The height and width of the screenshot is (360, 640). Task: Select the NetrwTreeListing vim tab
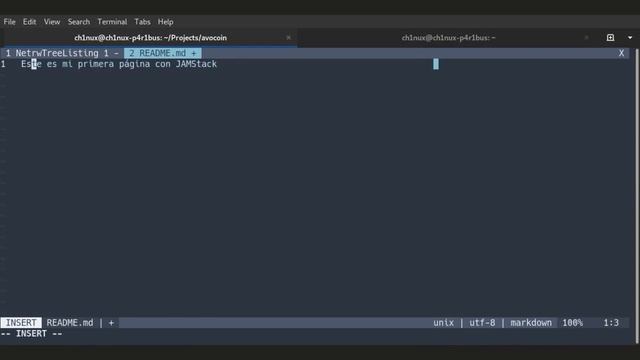point(62,53)
